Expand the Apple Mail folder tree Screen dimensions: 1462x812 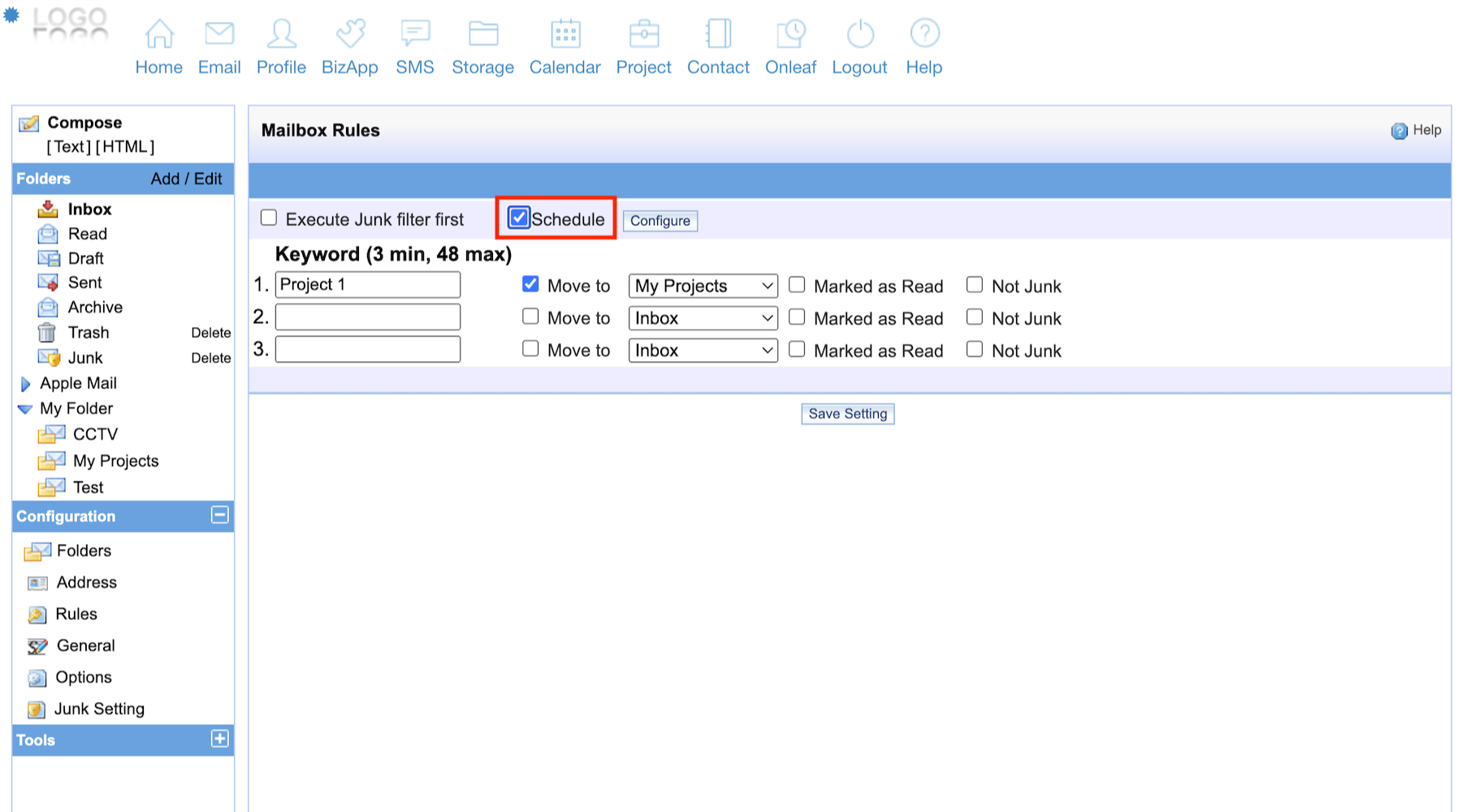pos(25,384)
